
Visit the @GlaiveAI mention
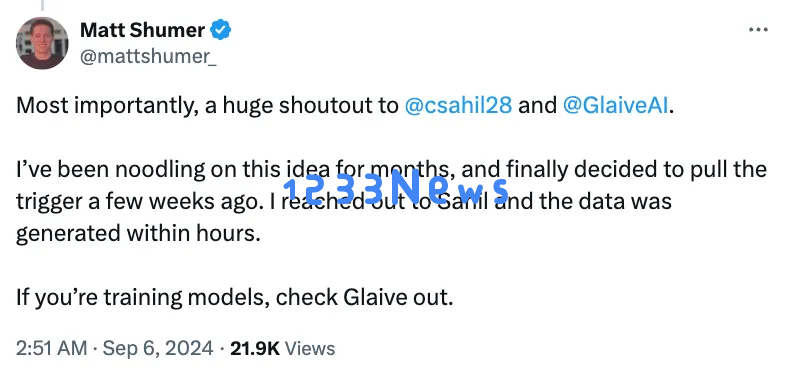[616, 106]
